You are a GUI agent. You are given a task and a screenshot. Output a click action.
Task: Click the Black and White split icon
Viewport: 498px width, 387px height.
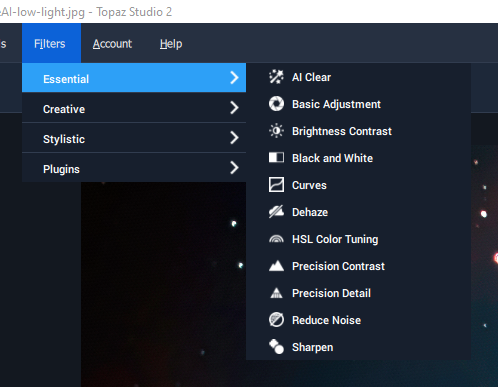pos(276,158)
